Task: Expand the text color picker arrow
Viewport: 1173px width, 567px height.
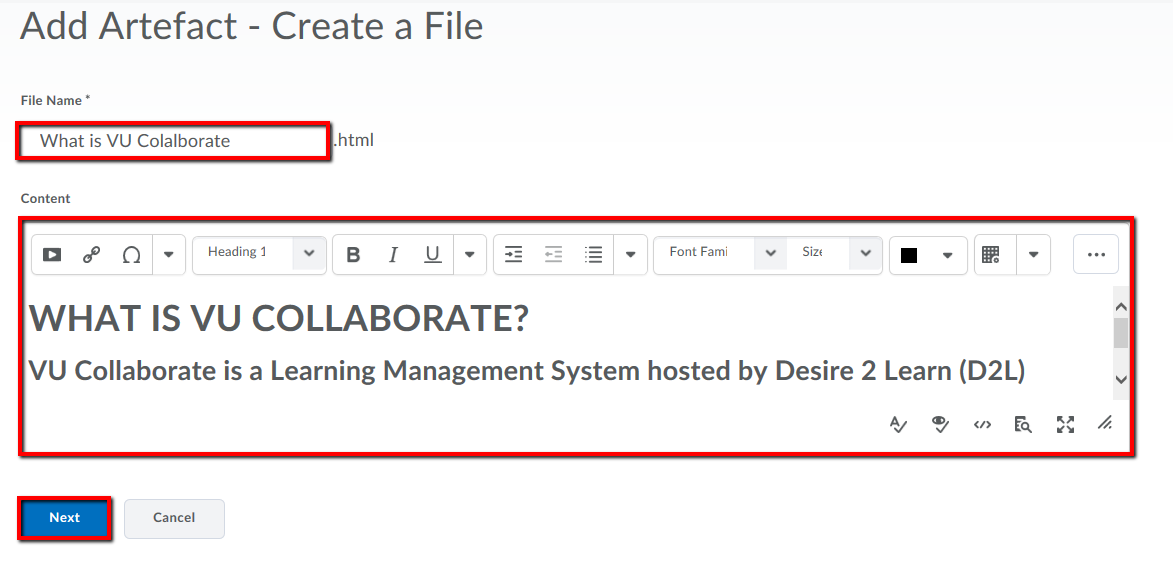Action: tap(947, 255)
